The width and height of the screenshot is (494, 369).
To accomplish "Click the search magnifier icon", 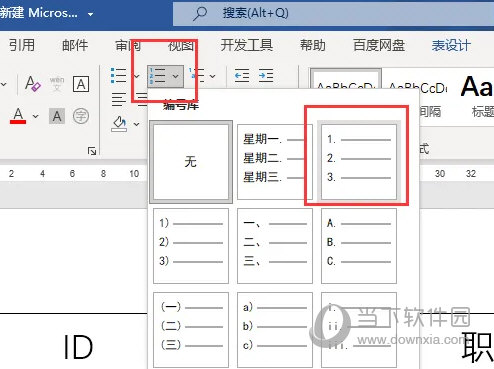I will pyautogui.click(x=200, y=14).
